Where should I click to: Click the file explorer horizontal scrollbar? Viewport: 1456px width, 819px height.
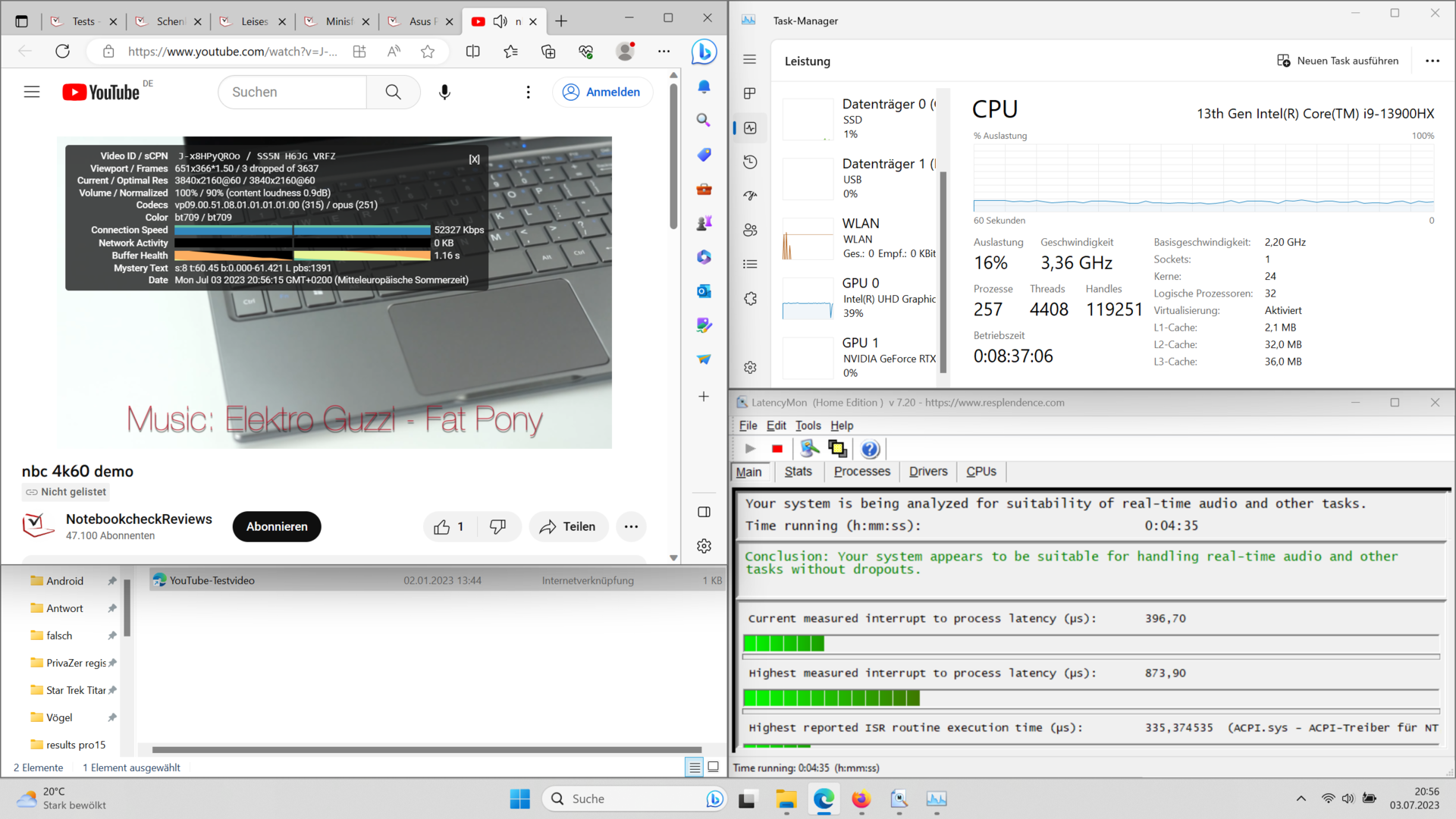(426, 749)
